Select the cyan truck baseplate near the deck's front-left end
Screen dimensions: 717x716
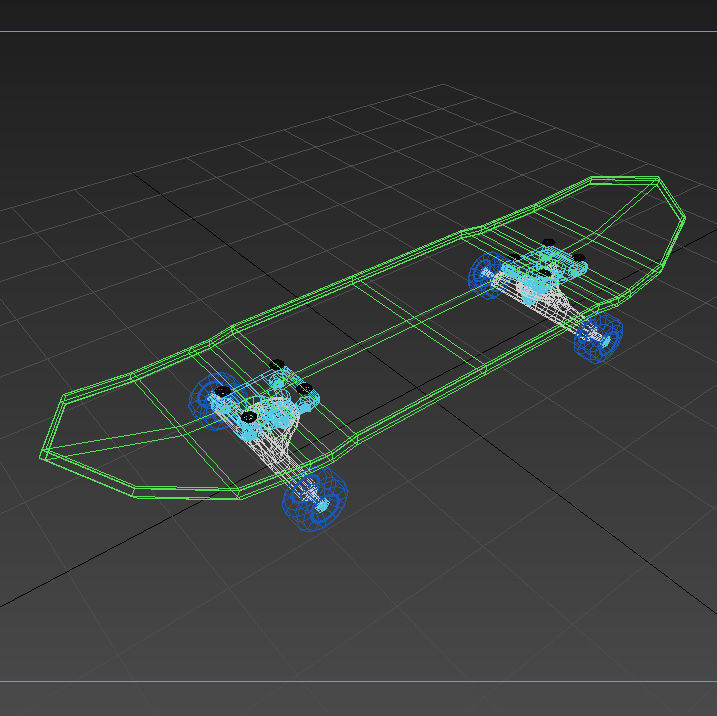[x=264, y=401]
